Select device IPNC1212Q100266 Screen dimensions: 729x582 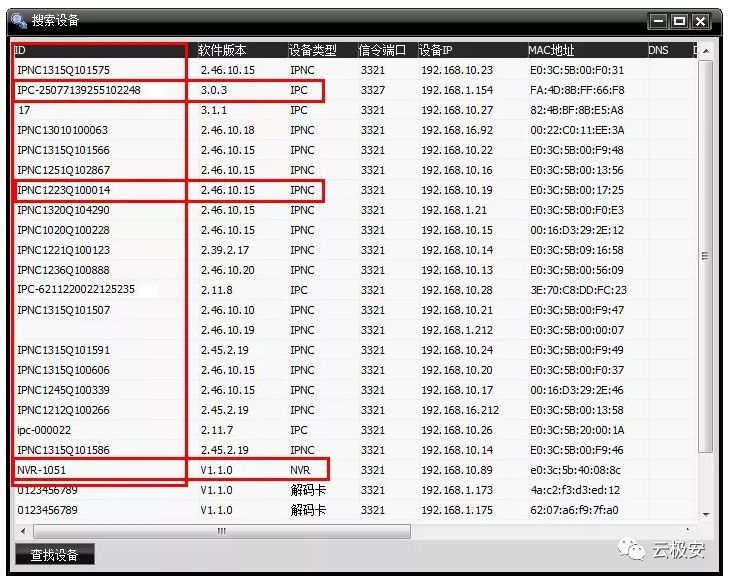[x=63, y=410]
